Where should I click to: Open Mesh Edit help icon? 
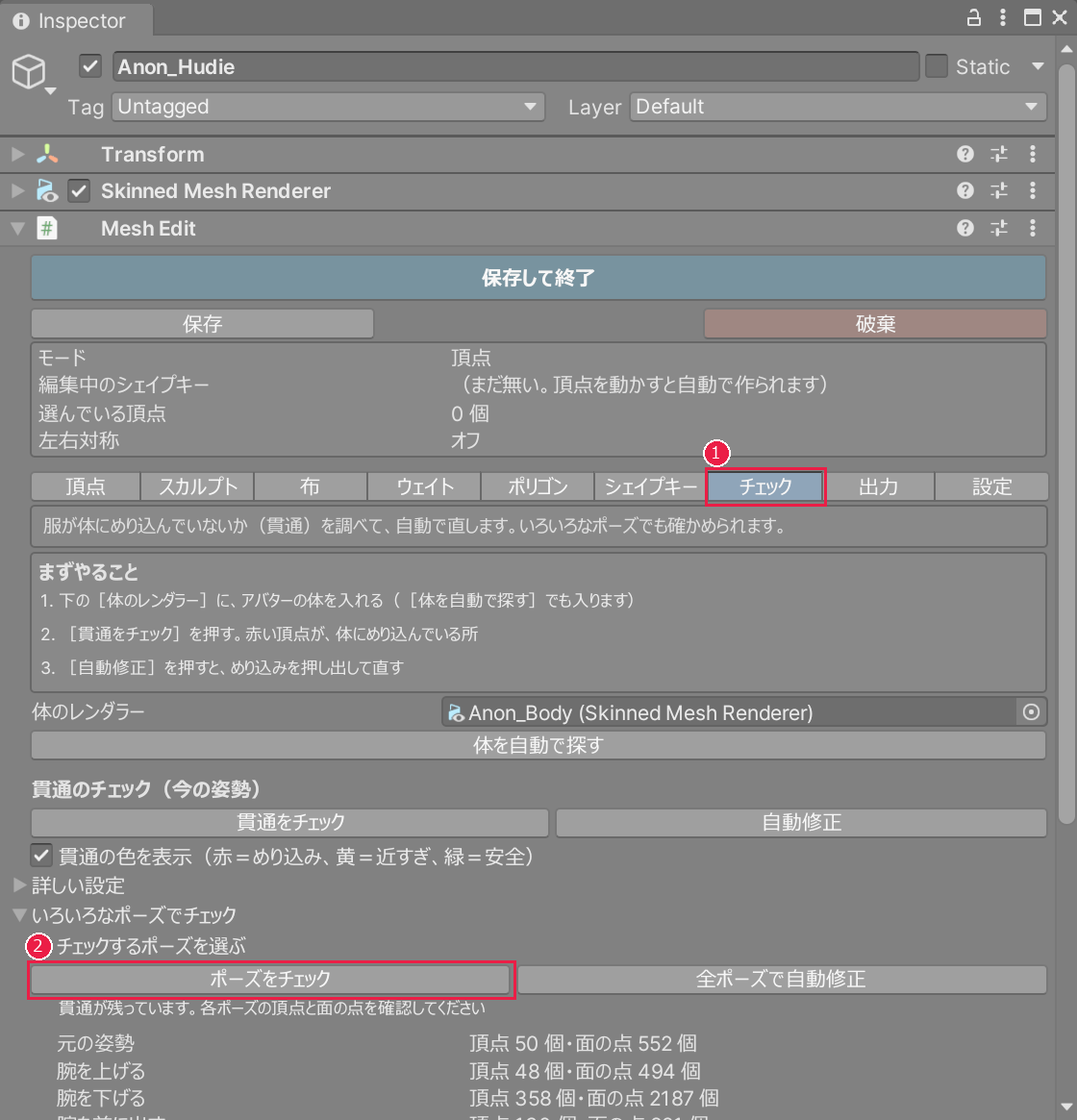click(x=964, y=228)
